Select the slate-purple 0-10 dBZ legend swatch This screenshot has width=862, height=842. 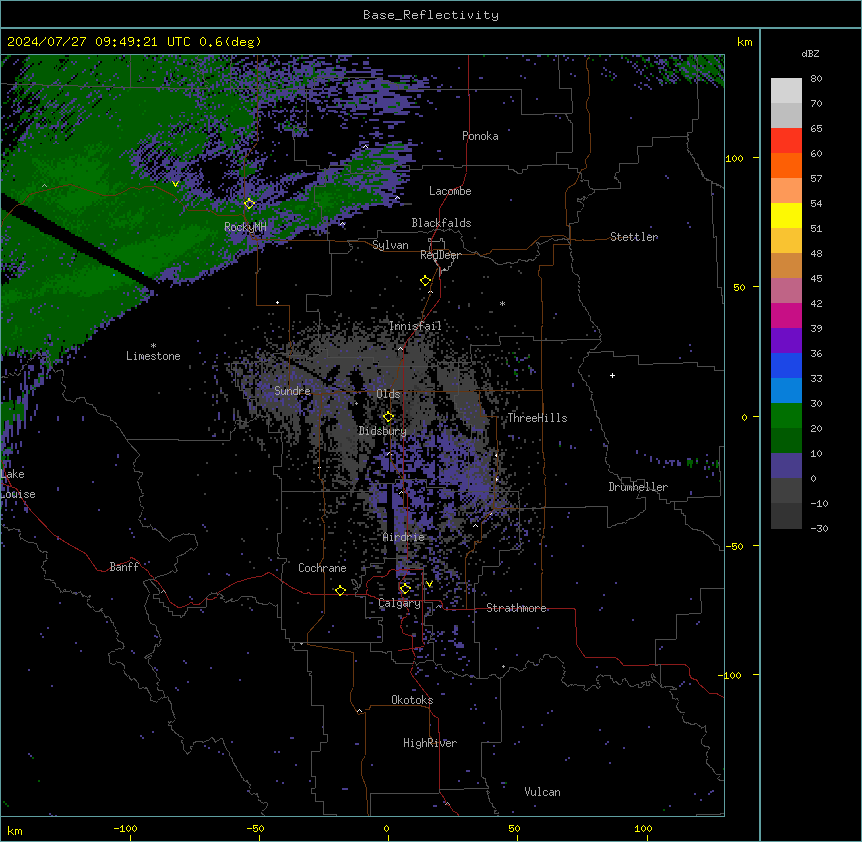click(x=786, y=466)
